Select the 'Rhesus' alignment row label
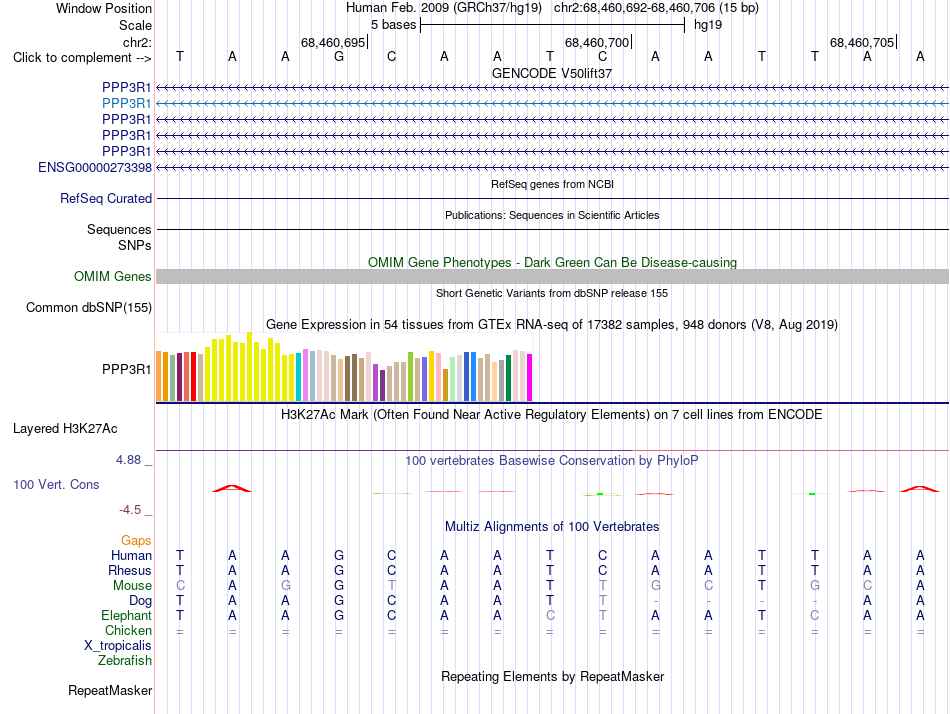The width and height of the screenshot is (950, 714). pos(130,571)
